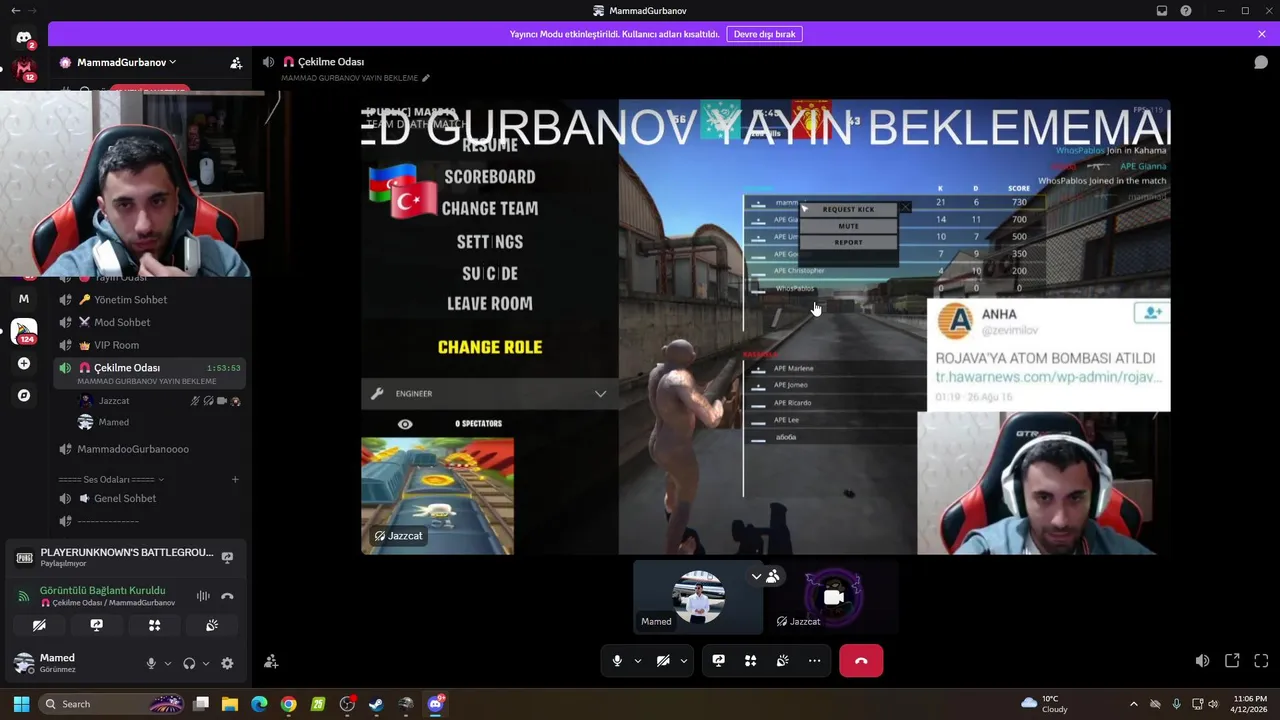
Task: Go back with navigation arrow
Action: (x=15, y=10)
